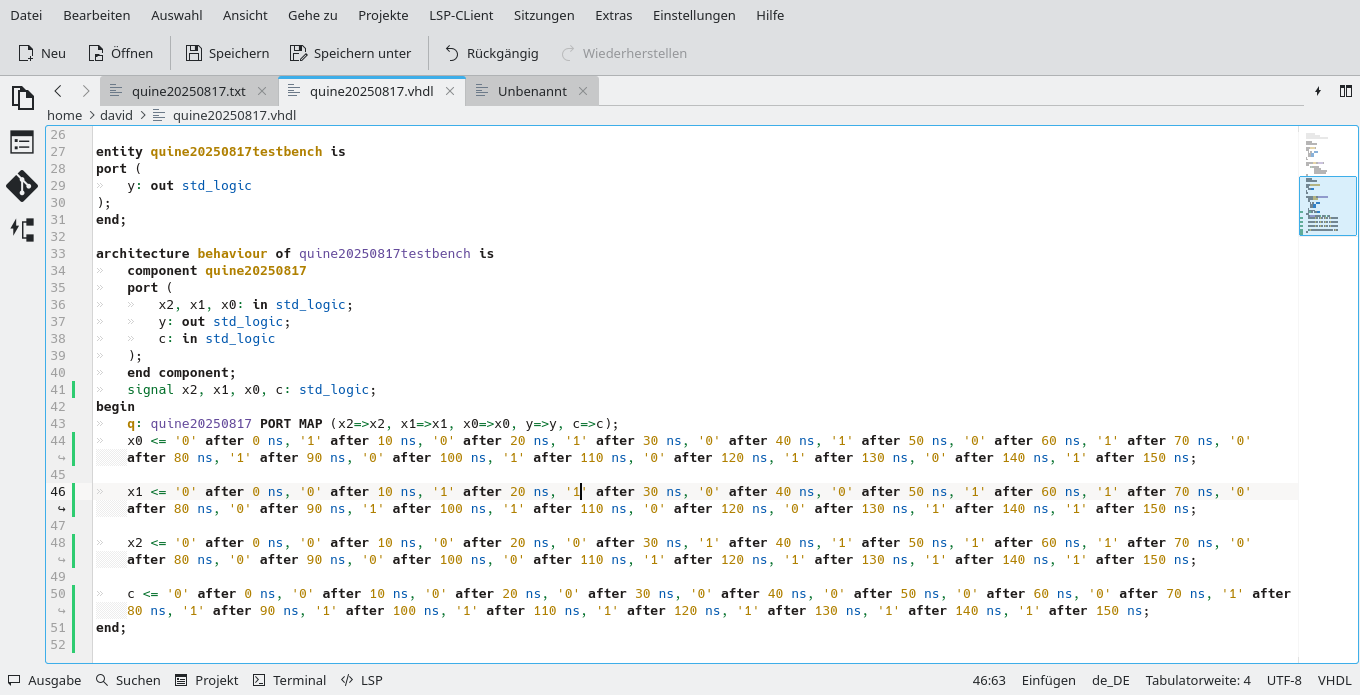Open the VHDL syntax mode selector
The width and height of the screenshot is (1360, 695).
point(1335,680)
